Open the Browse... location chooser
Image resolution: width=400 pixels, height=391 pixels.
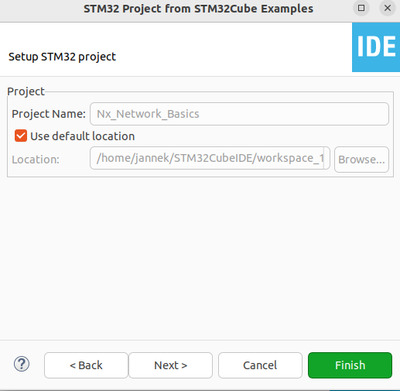point(362,159)
